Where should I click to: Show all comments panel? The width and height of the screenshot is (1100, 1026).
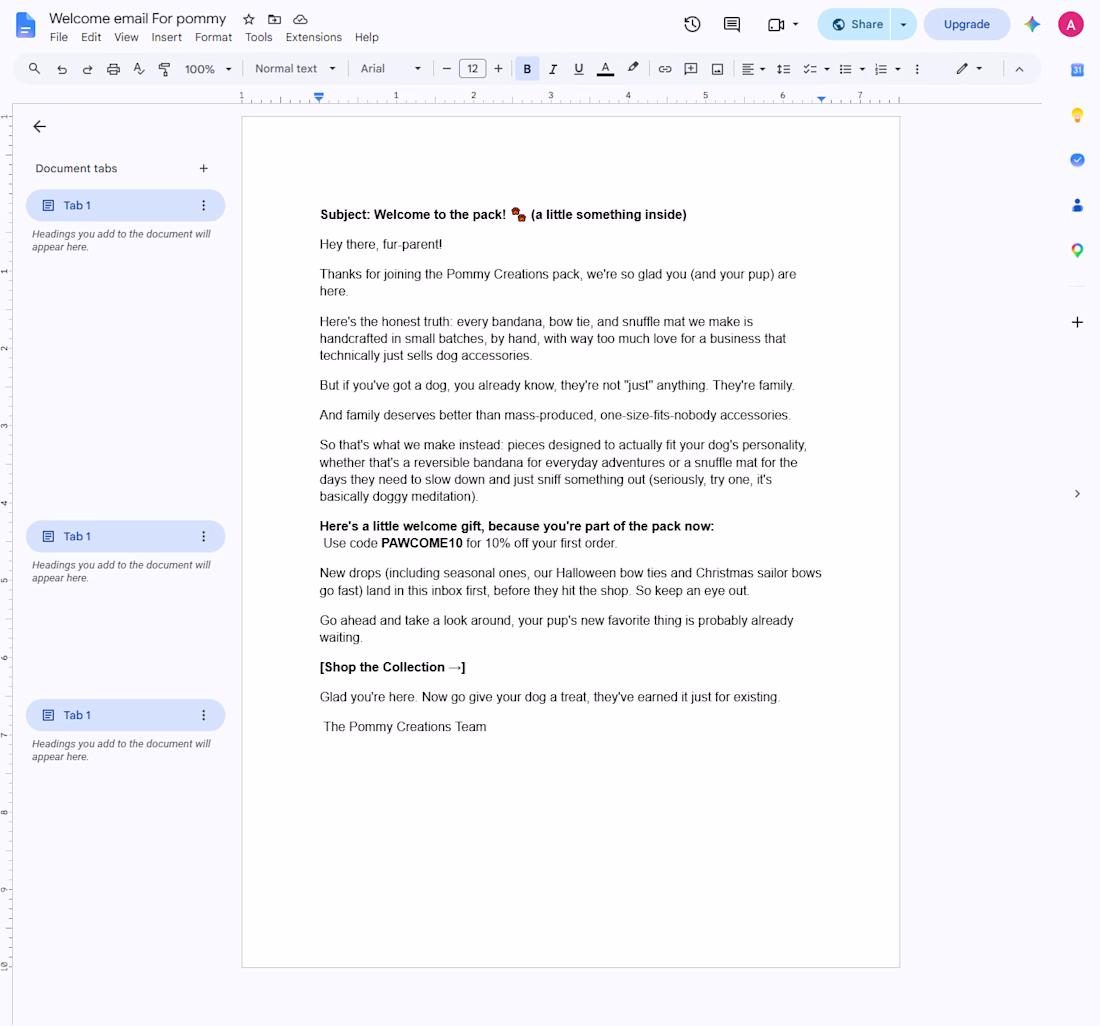(732, 25)
